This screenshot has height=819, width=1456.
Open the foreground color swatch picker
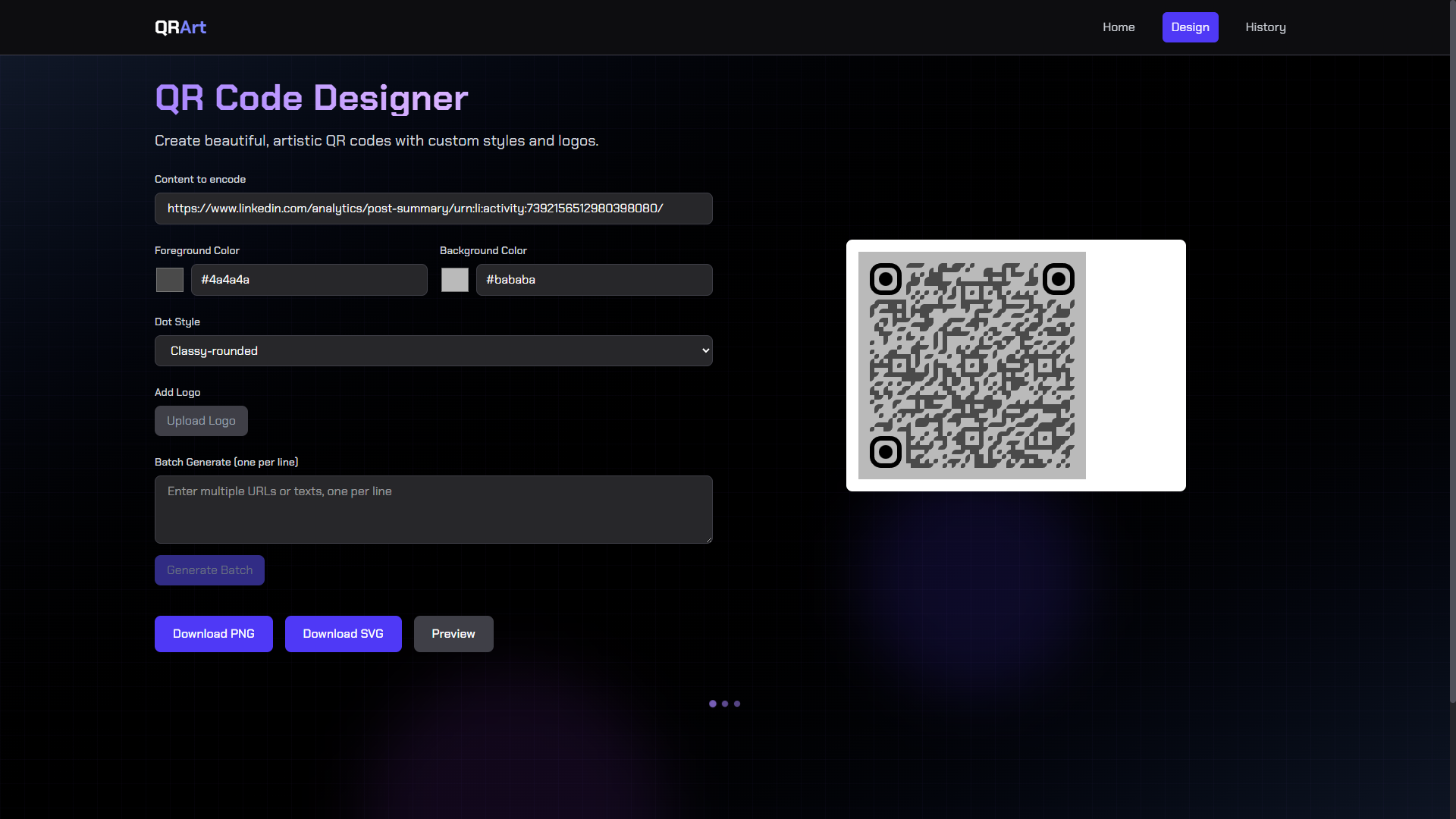point(170,280)
